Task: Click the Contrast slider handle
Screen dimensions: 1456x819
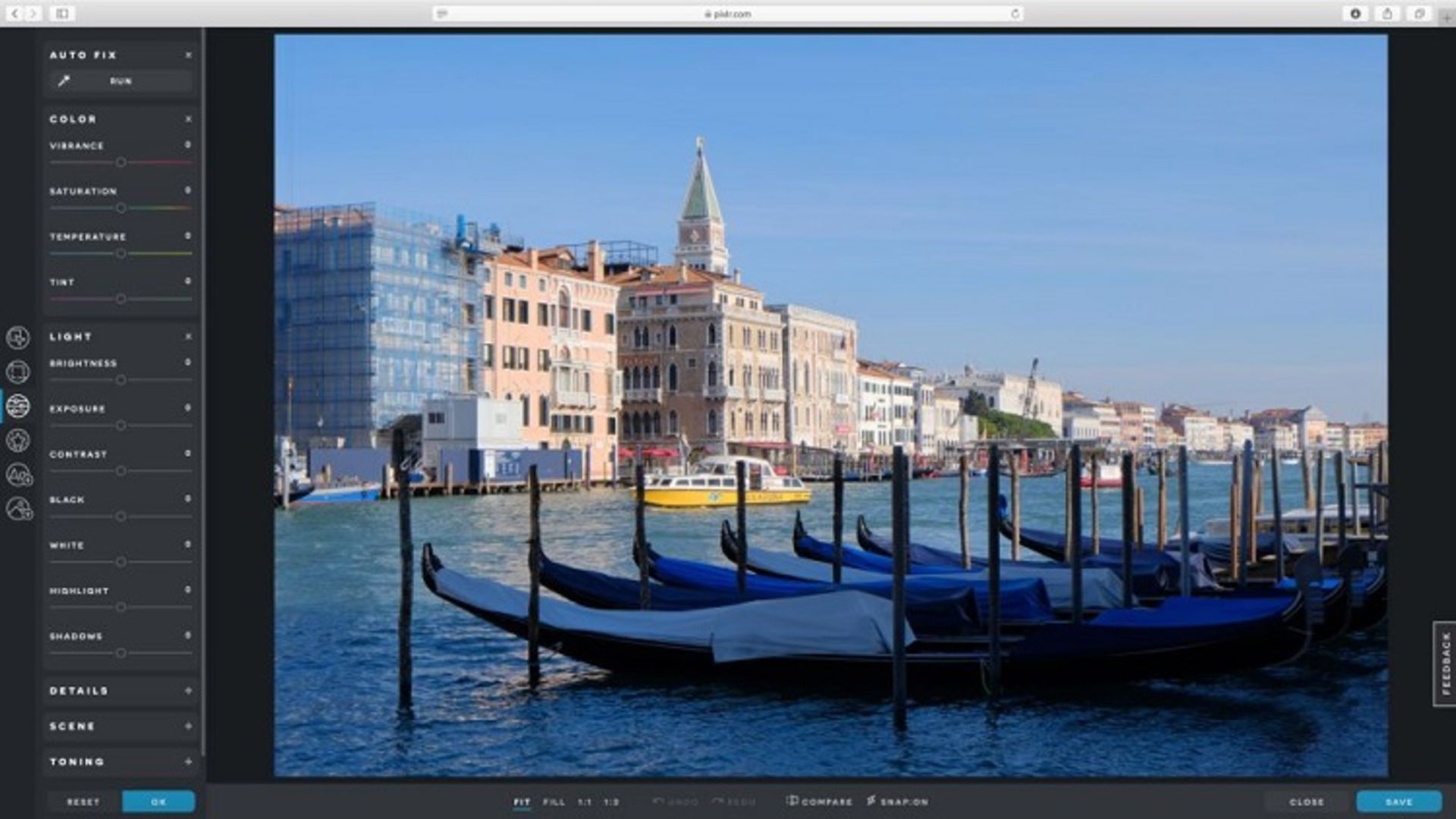Action: tap(121, 471)
